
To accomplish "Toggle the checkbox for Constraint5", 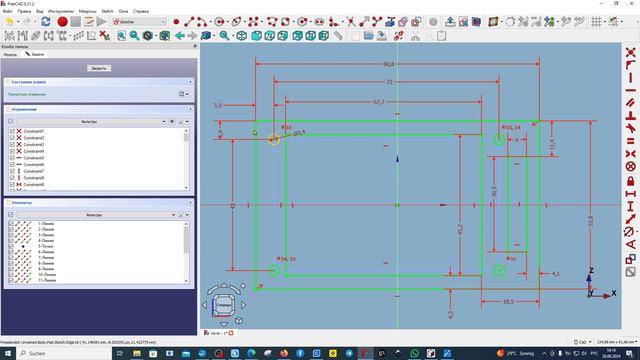I will [x=12, y=158].
